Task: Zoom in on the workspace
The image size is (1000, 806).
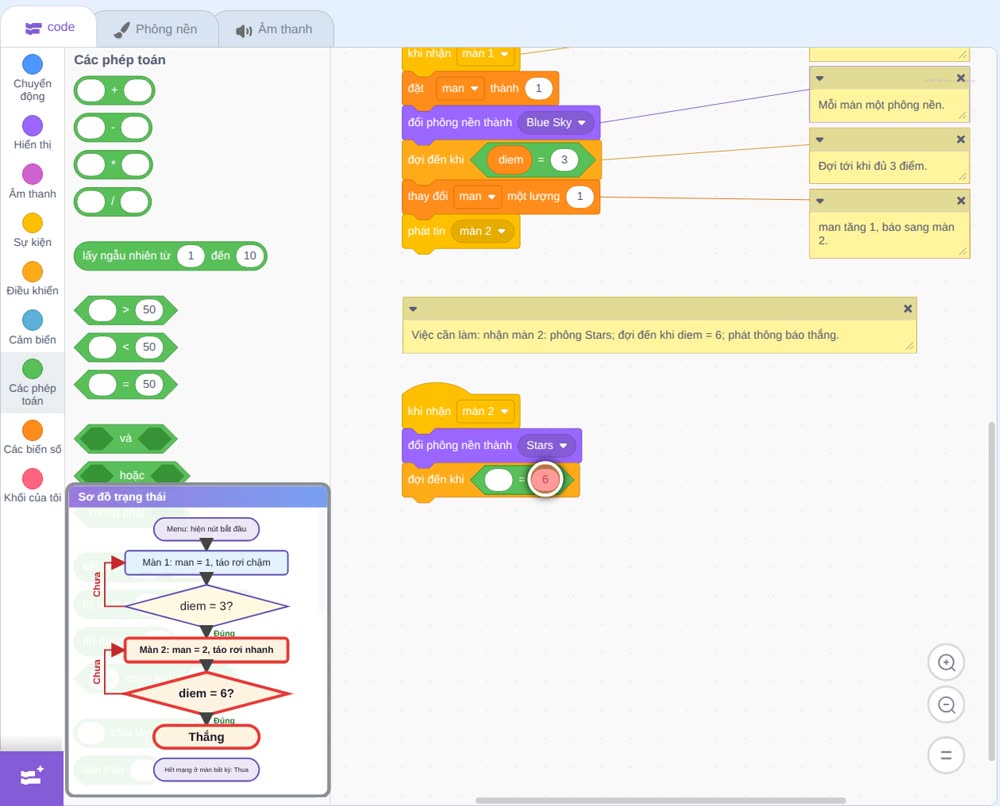Action: coord(946,663)
